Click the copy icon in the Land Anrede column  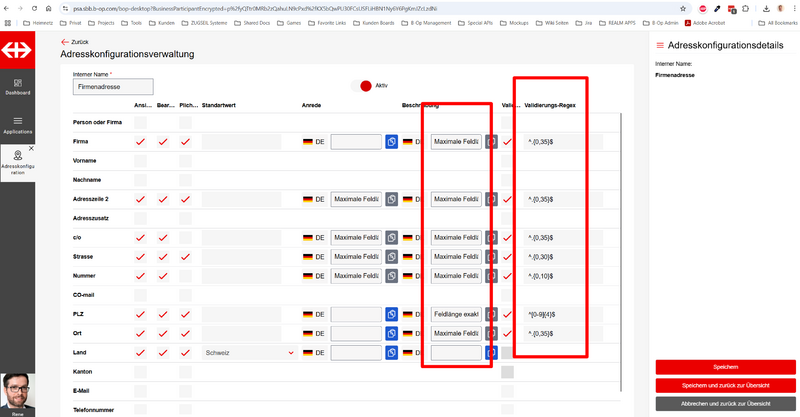coord(392,353)
